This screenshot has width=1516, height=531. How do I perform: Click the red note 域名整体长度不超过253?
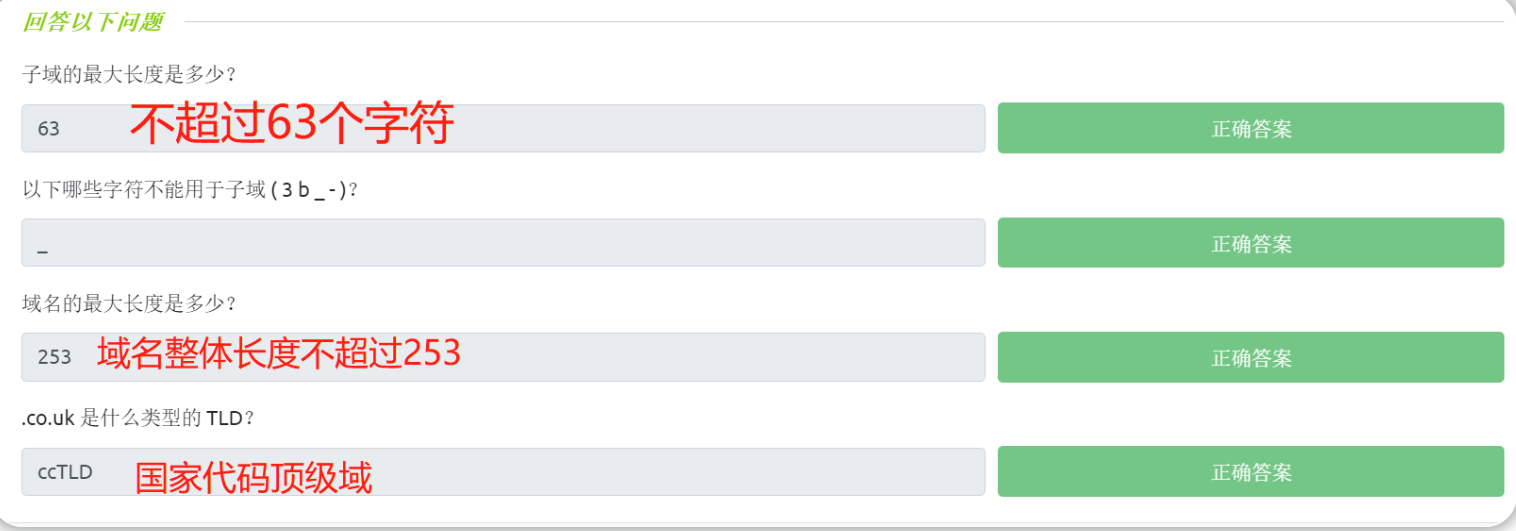(x=278, y=353)
